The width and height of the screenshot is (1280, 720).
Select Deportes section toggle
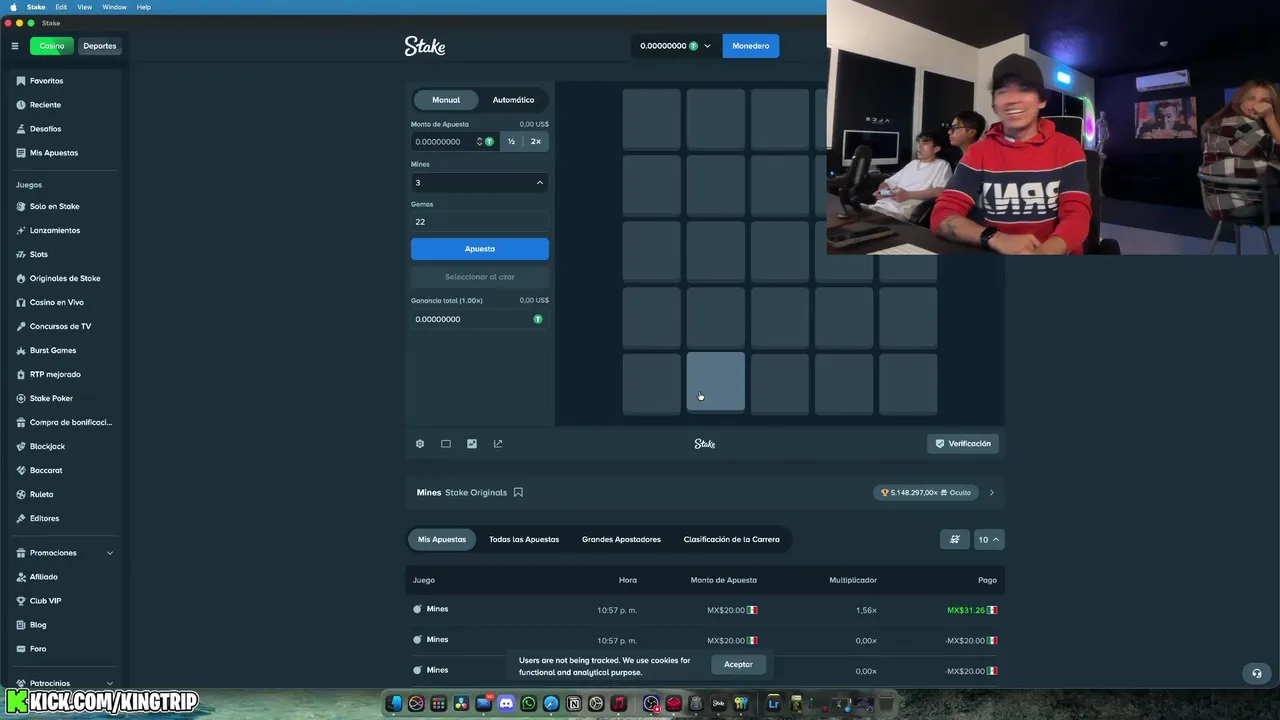[x=100, y=46]
